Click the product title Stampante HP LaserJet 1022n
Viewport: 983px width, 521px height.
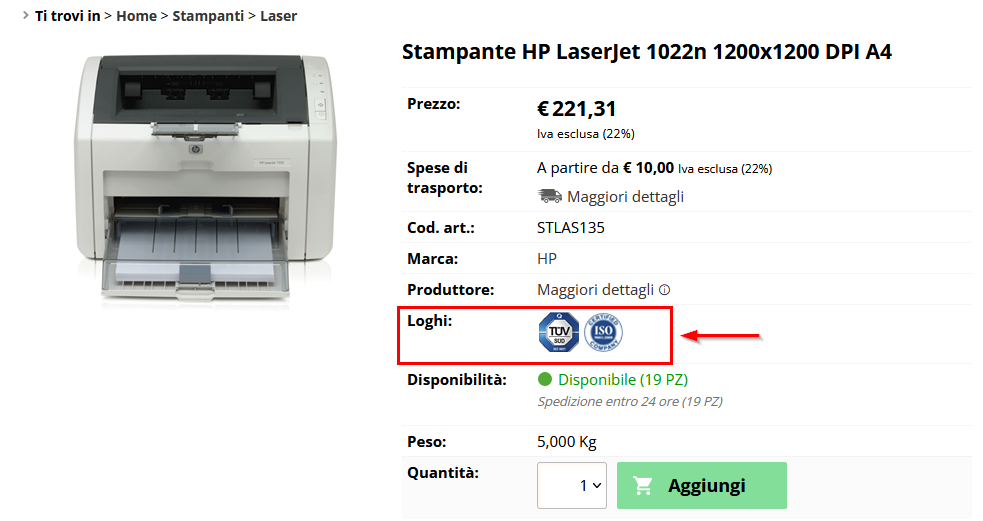point(646,51)
